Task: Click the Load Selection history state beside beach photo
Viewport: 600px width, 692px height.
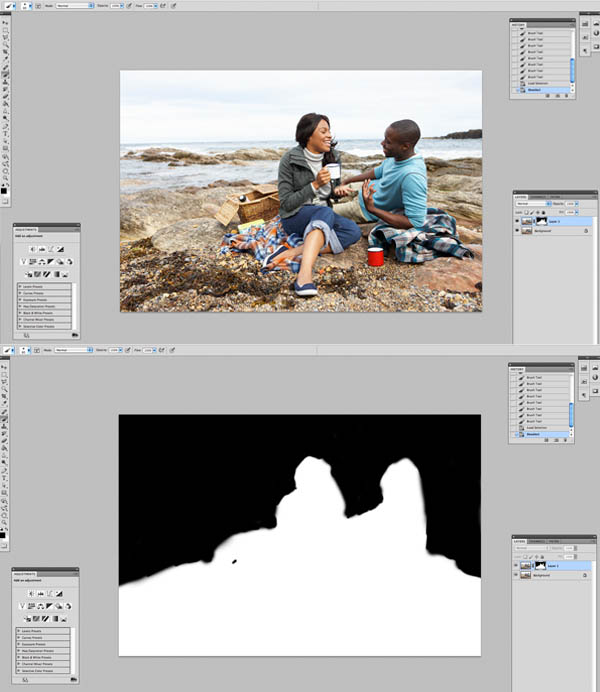Action: pyautogui.click(x=535, y=83)
